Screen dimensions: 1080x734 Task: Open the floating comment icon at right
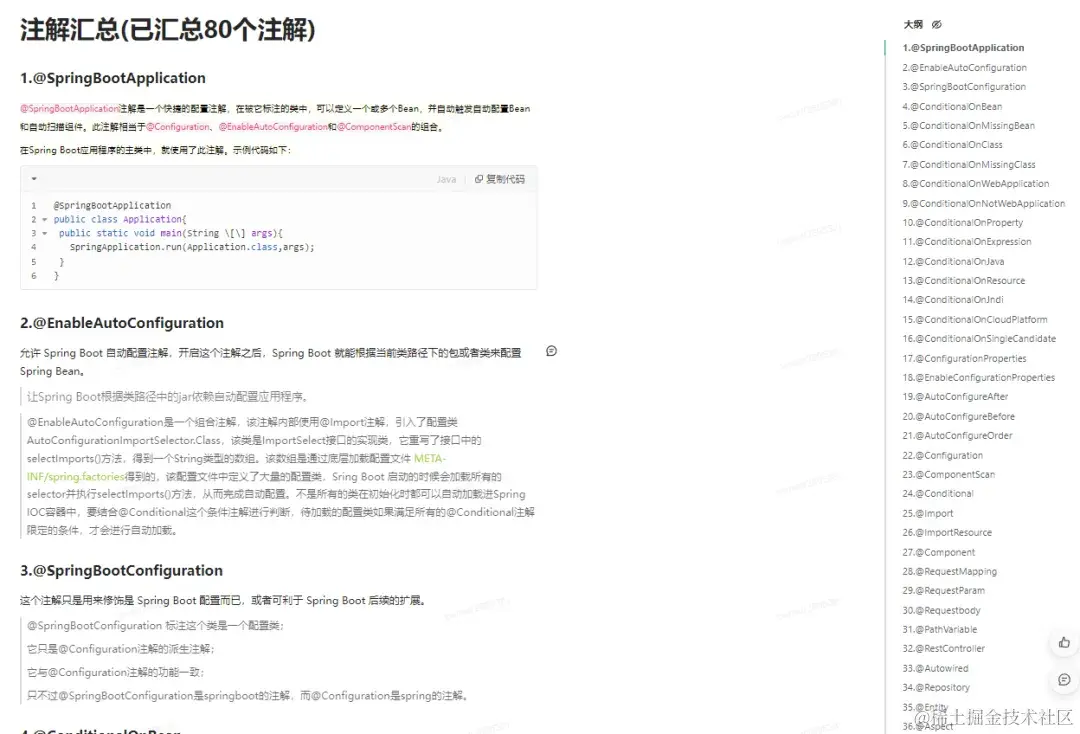(x=1064, y=680)
